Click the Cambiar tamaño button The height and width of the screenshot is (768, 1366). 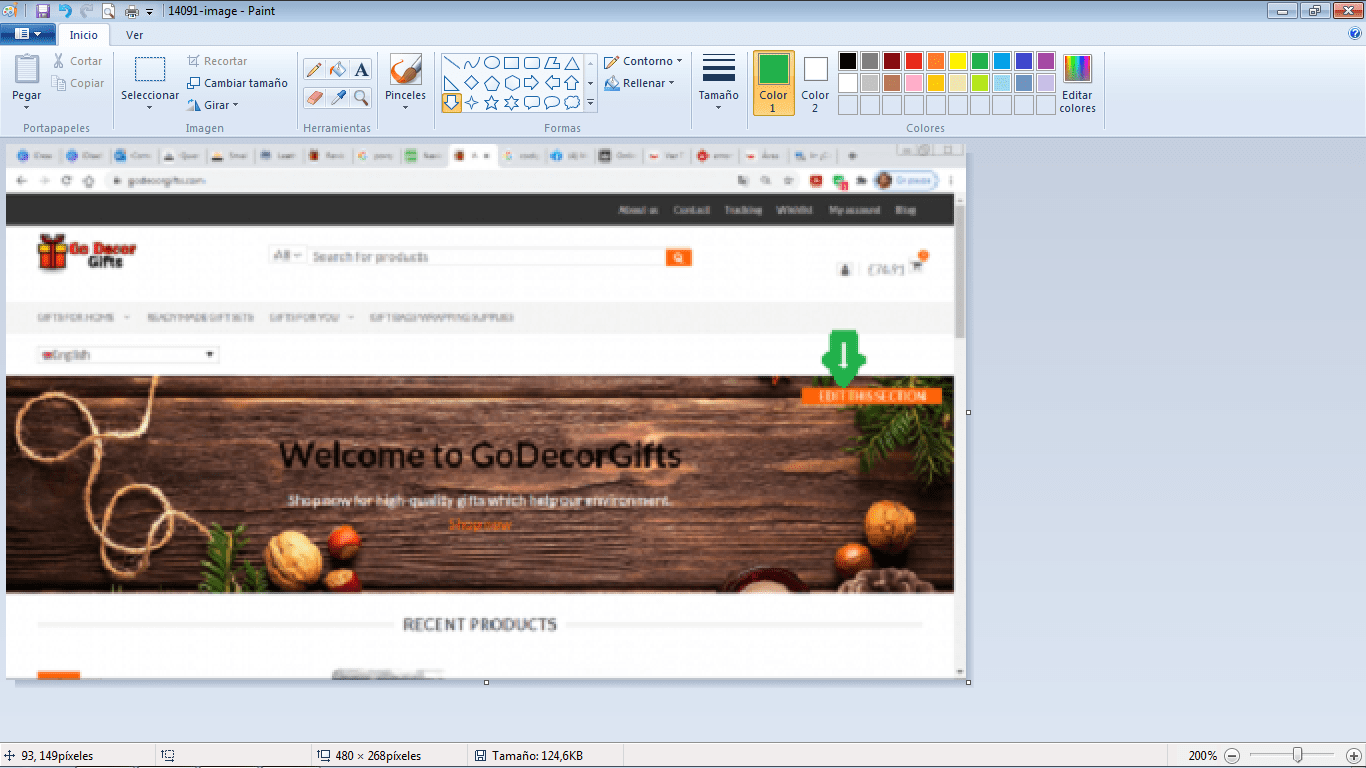click(237, 83)
